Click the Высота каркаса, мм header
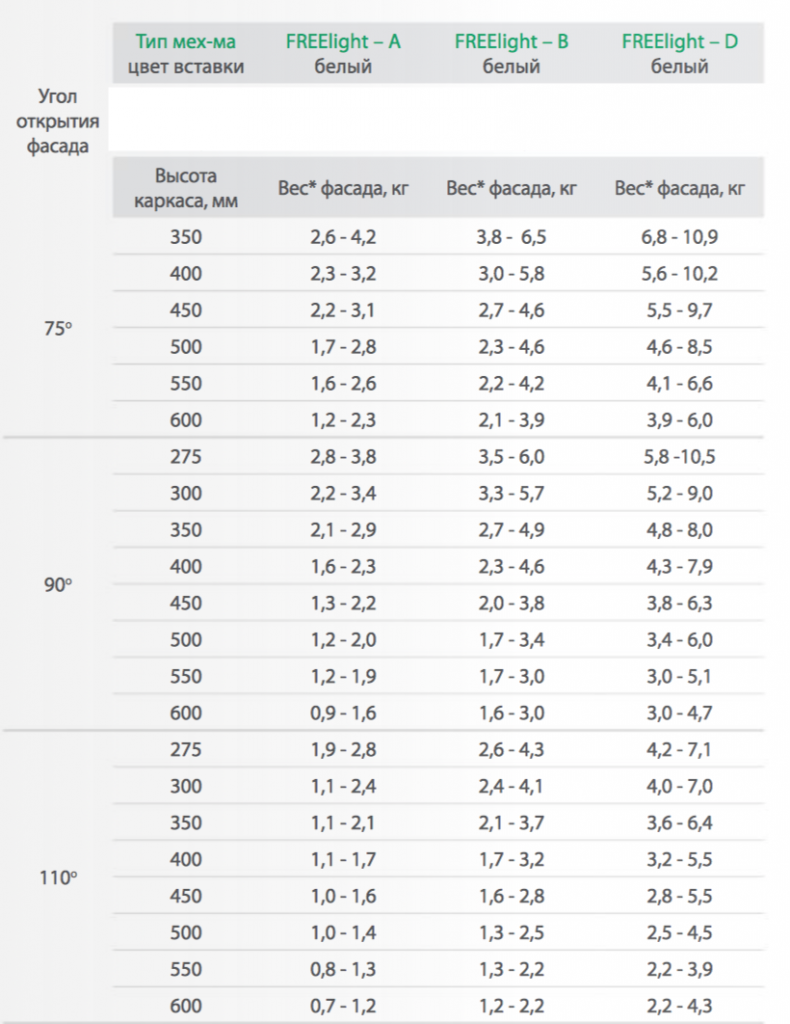790x1024 pixels. (186, 188)
